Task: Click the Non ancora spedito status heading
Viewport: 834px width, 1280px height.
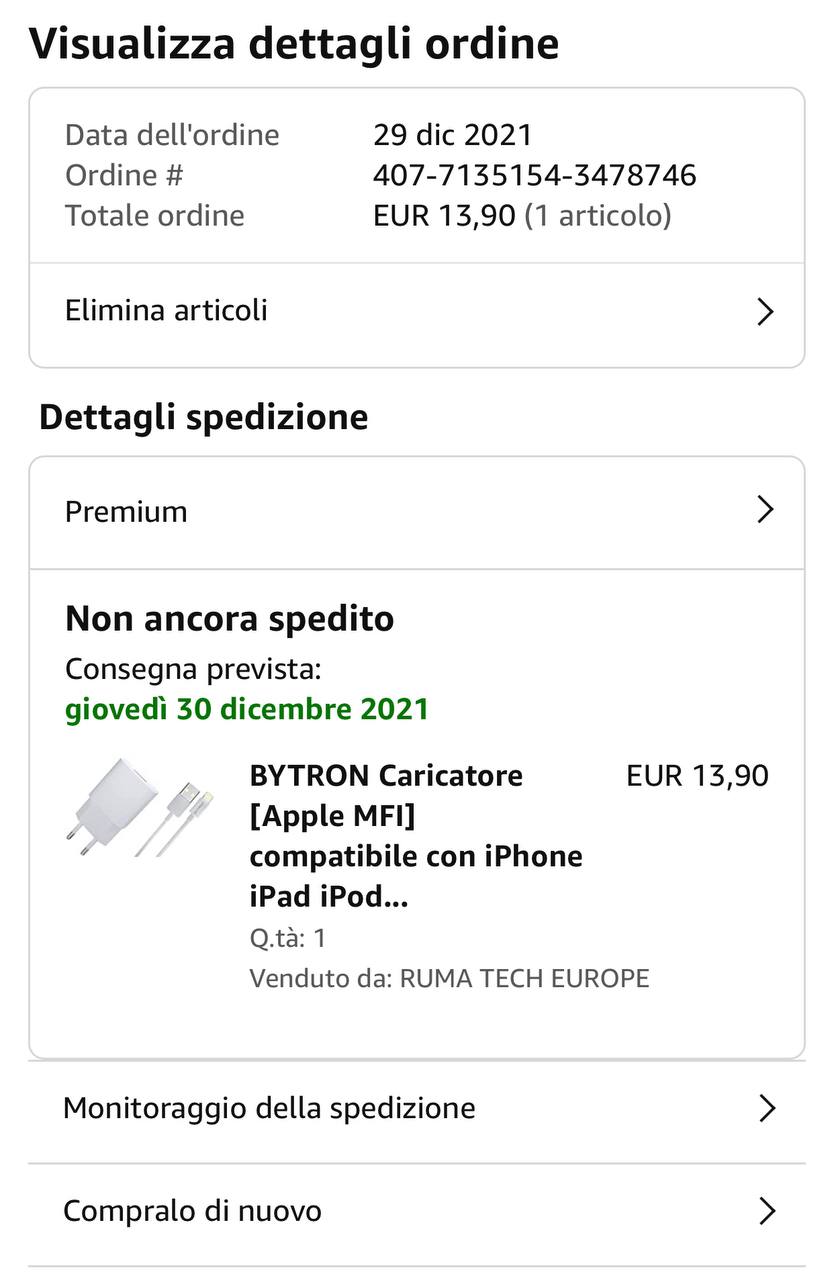Action: pyautogui.click(x=230, y=619)
